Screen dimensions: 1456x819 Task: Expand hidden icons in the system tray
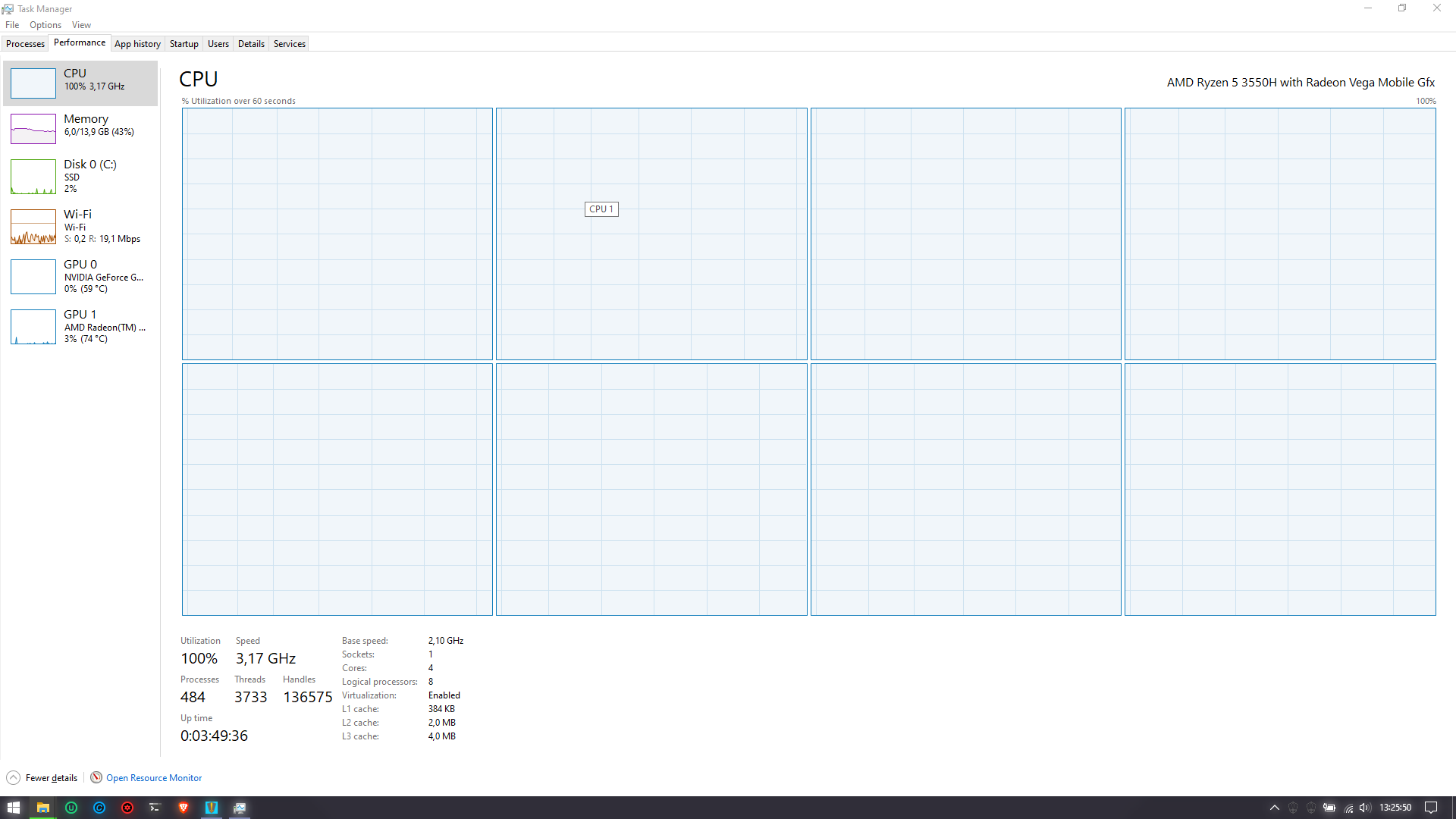click(x=1276, y=808)
